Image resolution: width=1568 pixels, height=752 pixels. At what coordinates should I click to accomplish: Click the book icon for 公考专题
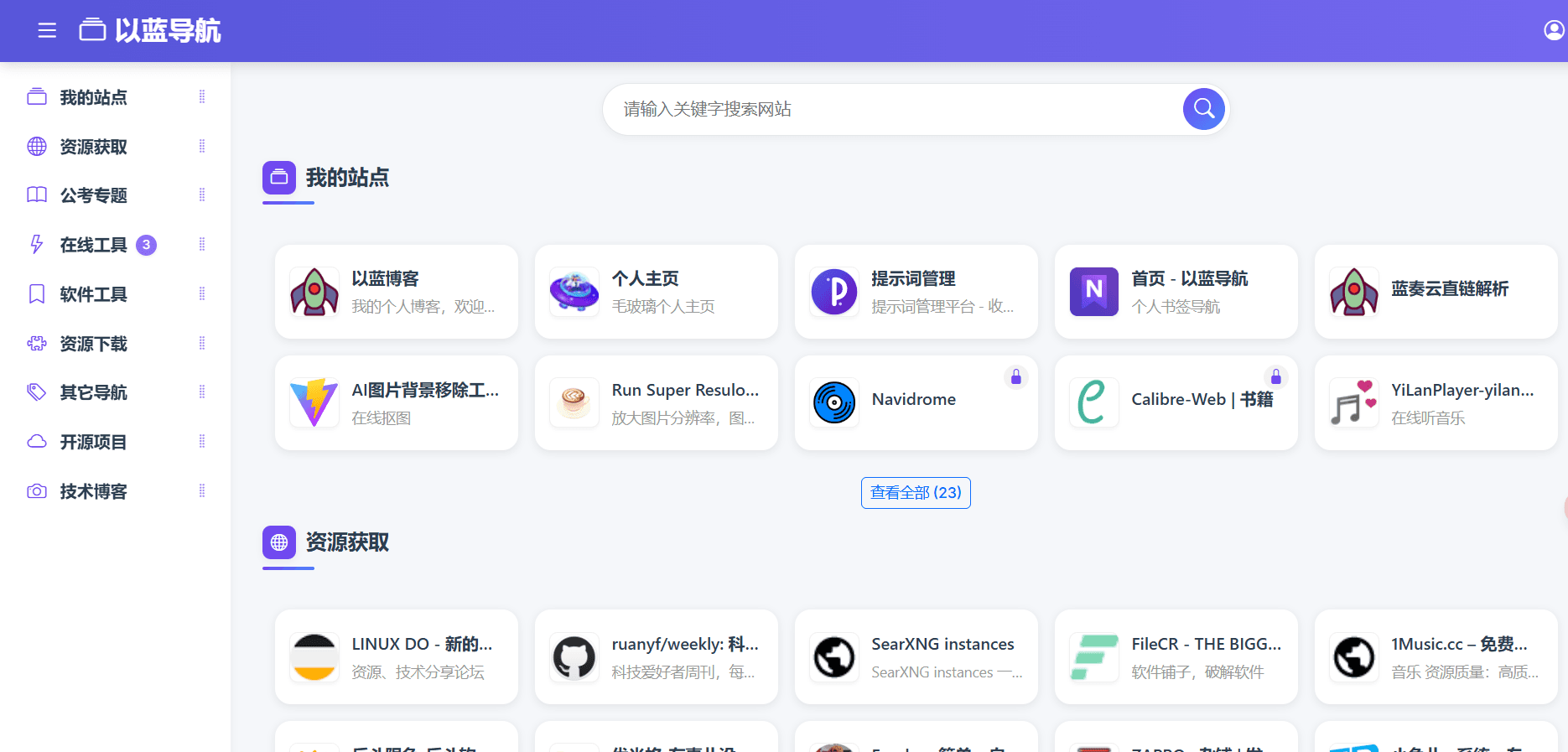(x=37, y=195)
